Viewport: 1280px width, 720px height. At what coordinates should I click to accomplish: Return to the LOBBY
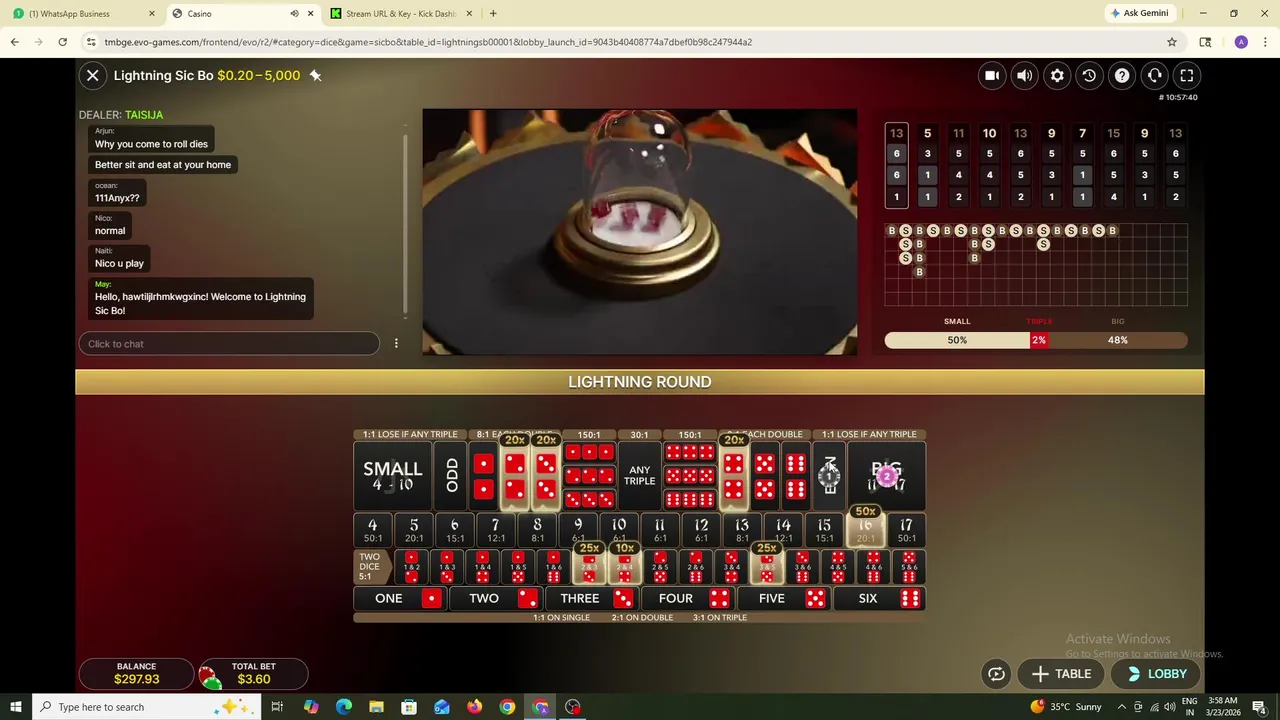[x=1156, y=674]
